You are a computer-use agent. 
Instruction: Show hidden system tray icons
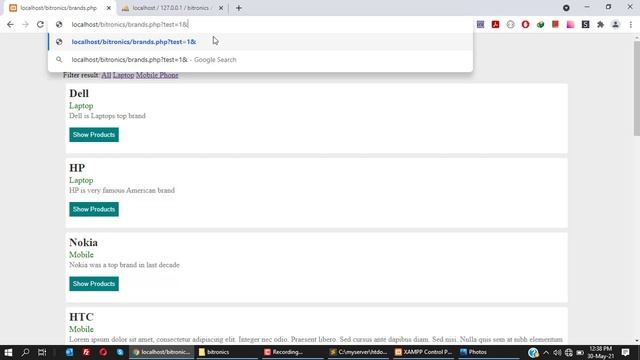click(546, 352)
